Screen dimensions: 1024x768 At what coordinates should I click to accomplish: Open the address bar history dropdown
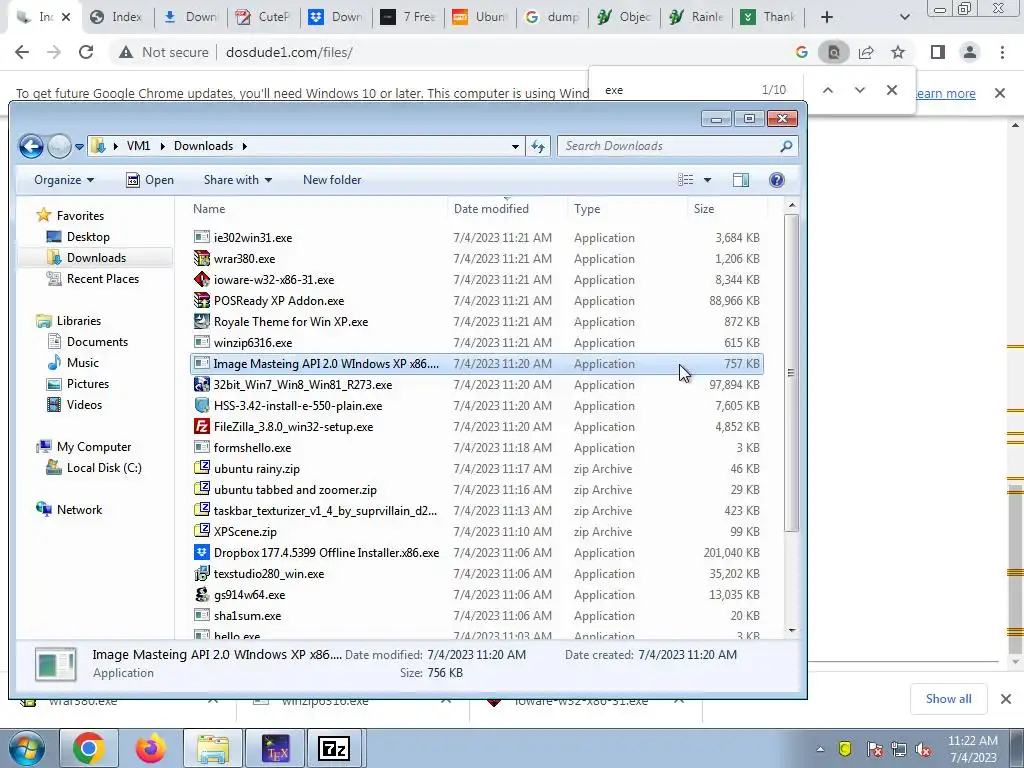[x=515, y=146]
